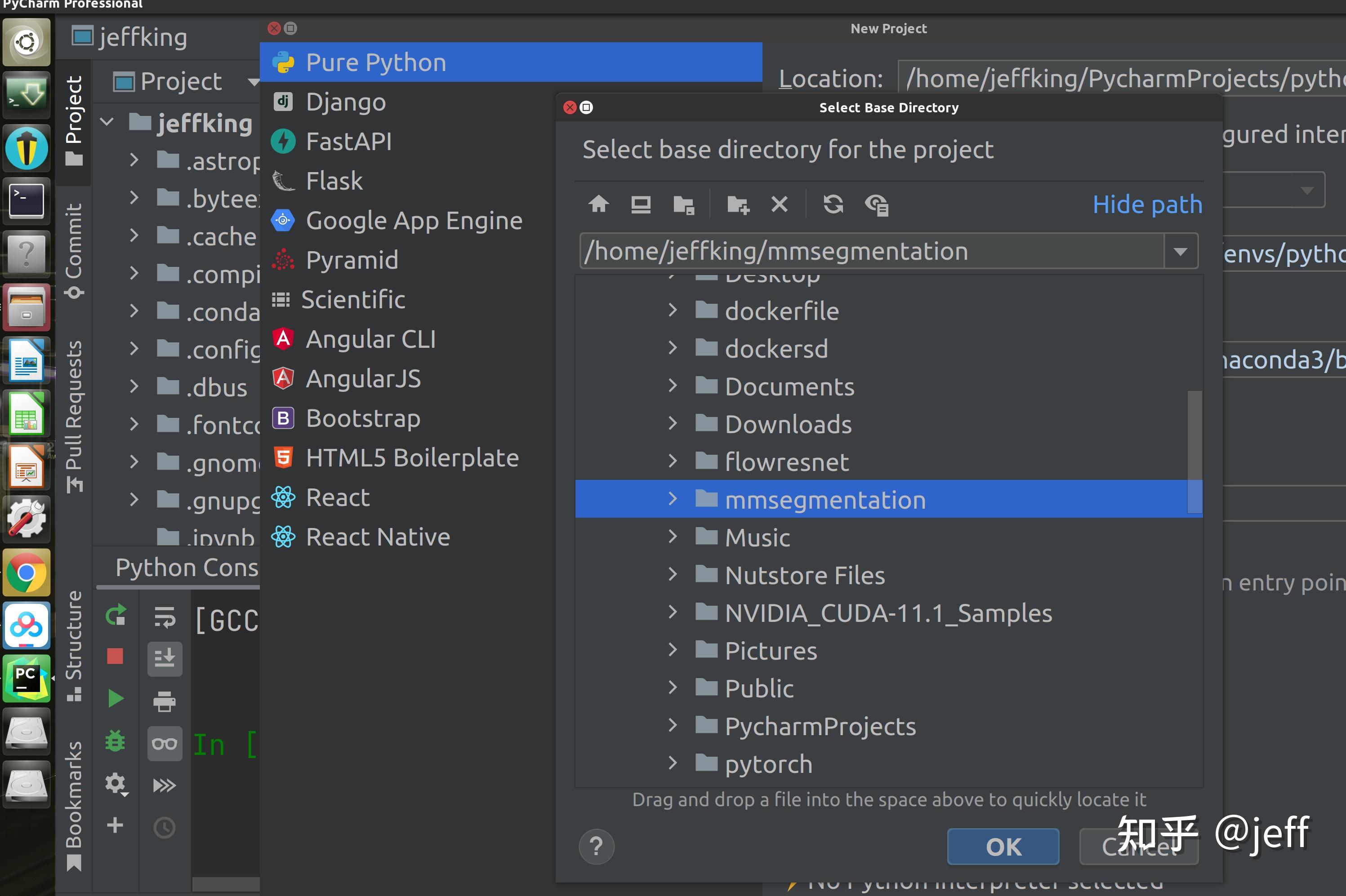This screenshot has height=896, width=1346.
Task: Open the Terminal dock icon
Action: click(26, 200)
